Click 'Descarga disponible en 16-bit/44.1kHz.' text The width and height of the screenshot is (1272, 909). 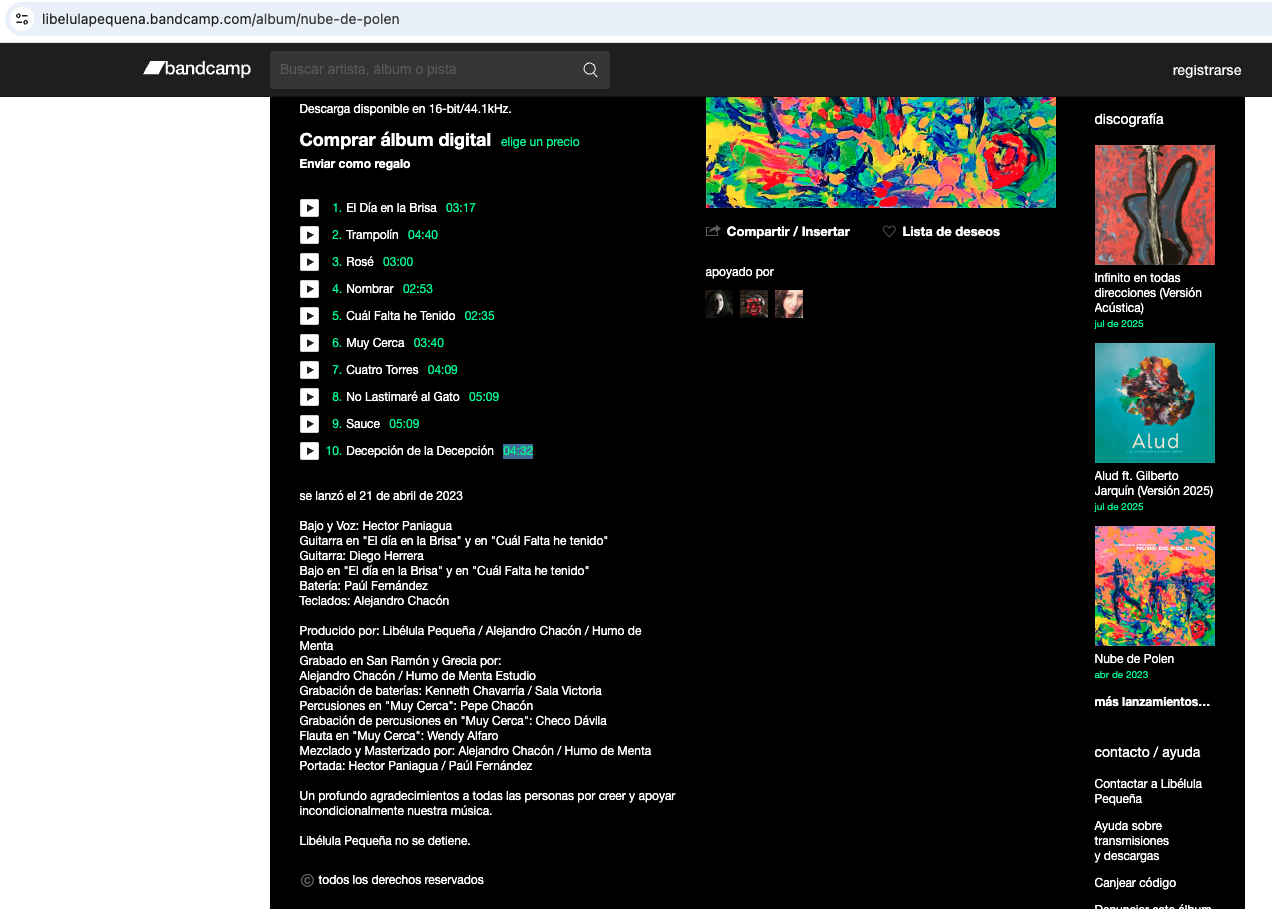pyautogui.click(x=405, y=108)
